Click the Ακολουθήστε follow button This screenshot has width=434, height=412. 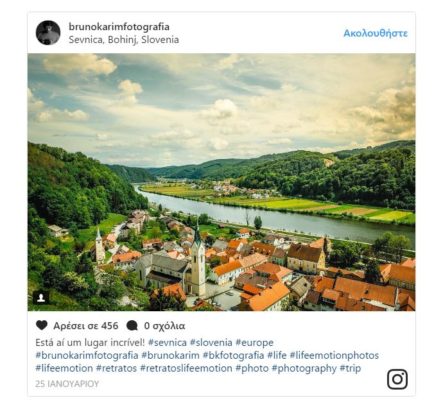pyautogui.click(x=376, y=33)
